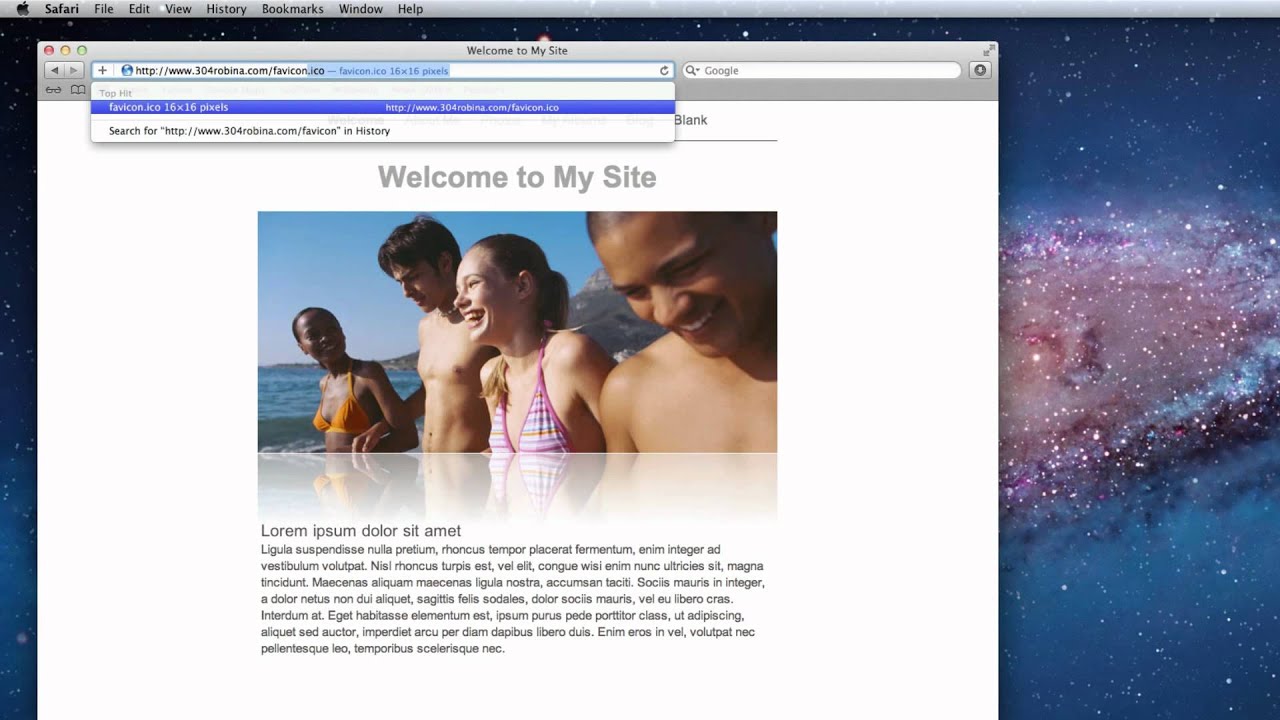Viewport: 1280px width, 720px height.
Task: Go back to the previous page
Action: pyautogui.click(x=54, y=70)
